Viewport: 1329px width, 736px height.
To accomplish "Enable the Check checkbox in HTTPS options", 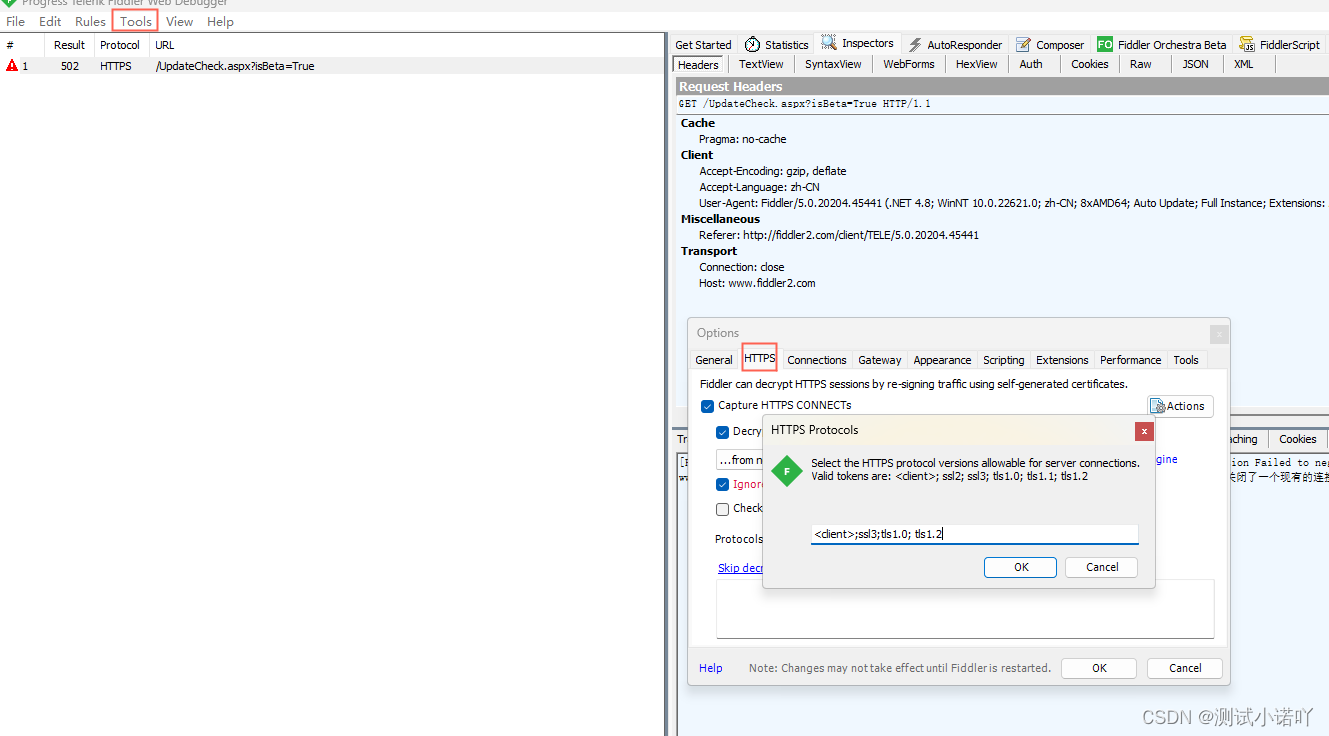I will 722,508.
